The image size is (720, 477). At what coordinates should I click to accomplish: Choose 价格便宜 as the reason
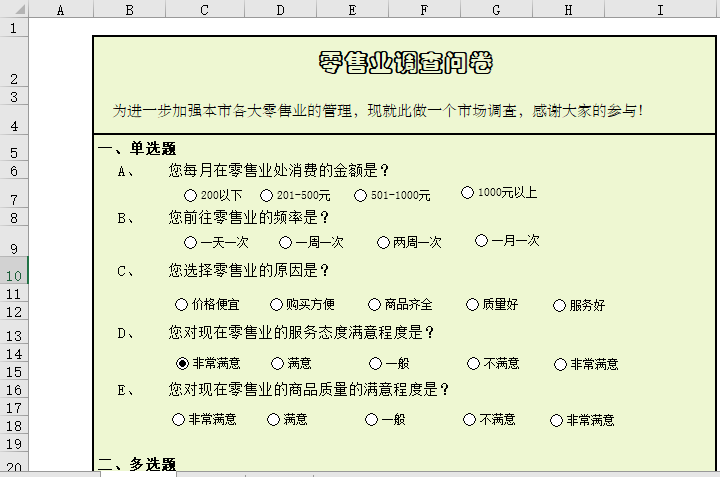pyautogui.click(x=181, y=305)
